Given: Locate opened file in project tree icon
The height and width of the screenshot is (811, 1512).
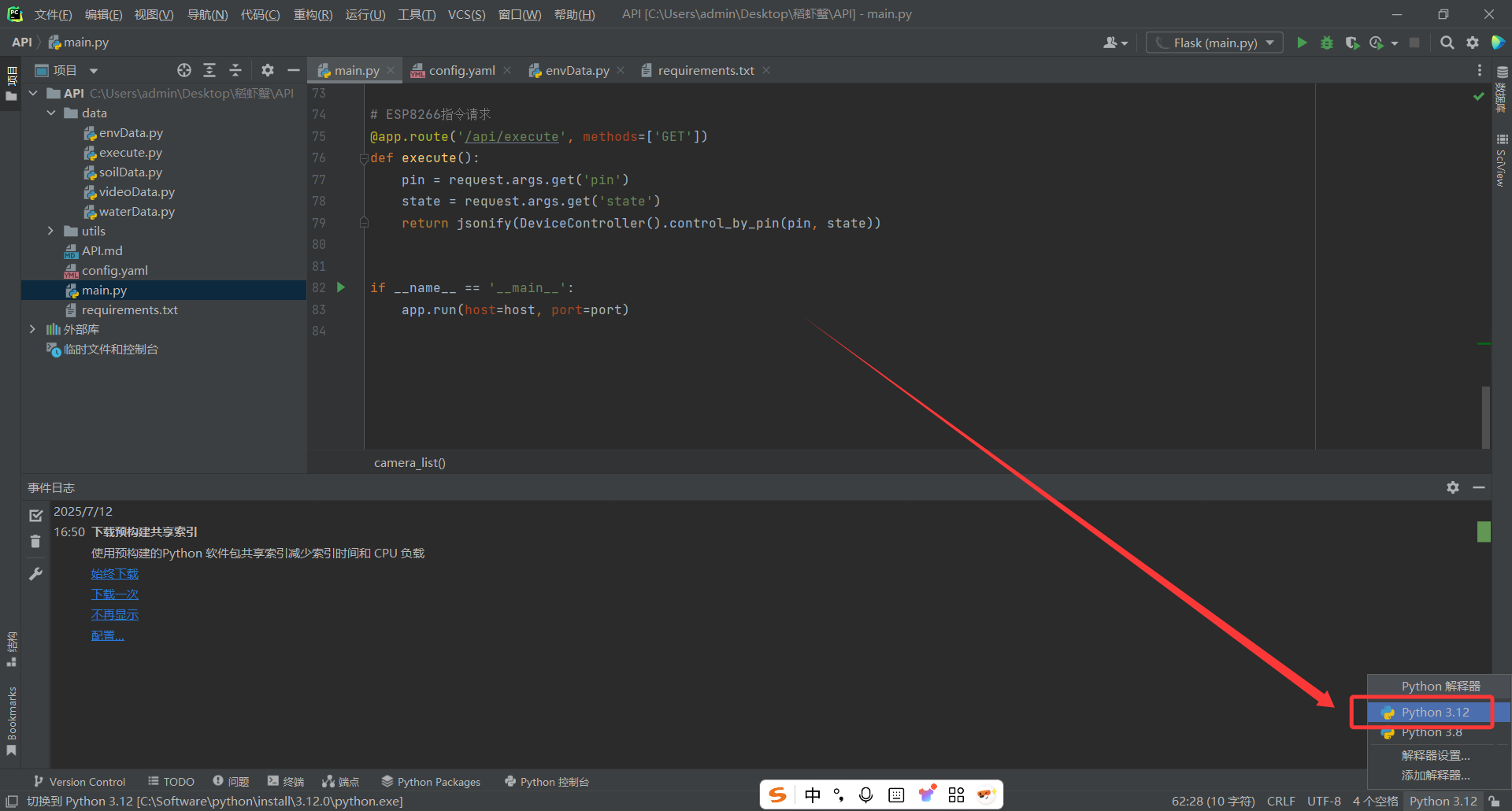Looking at the screenshot, I should (x=184, y=70).
